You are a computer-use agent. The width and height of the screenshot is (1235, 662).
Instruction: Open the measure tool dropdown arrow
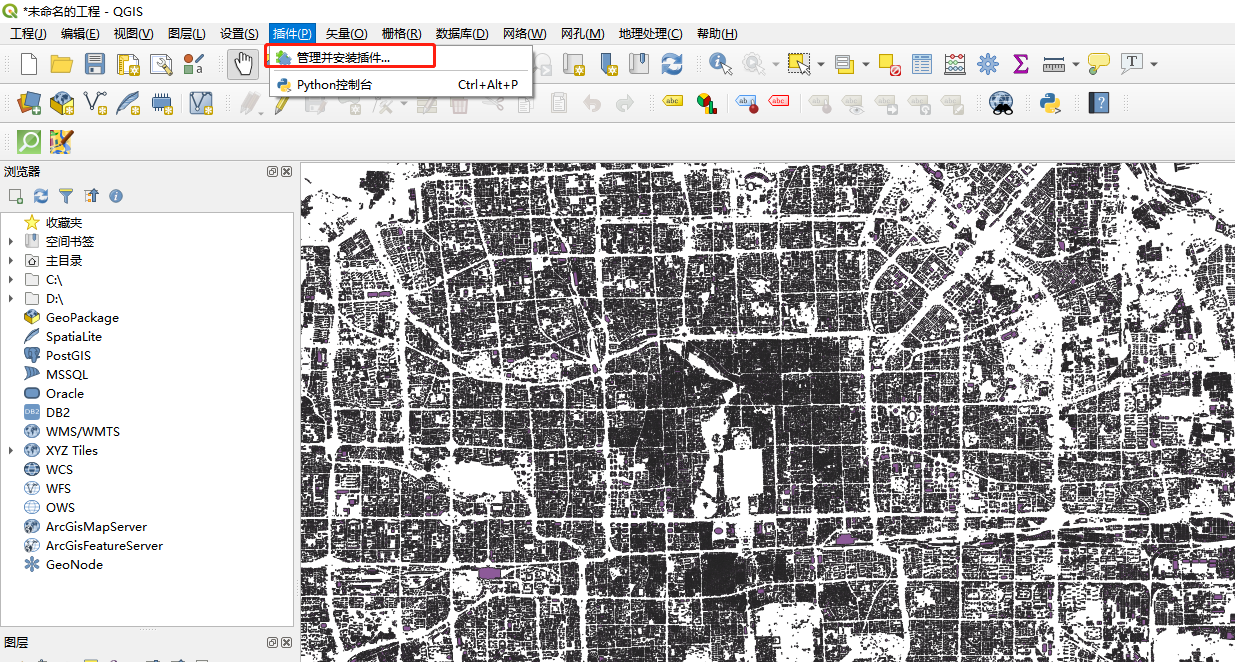point(1076,64)
